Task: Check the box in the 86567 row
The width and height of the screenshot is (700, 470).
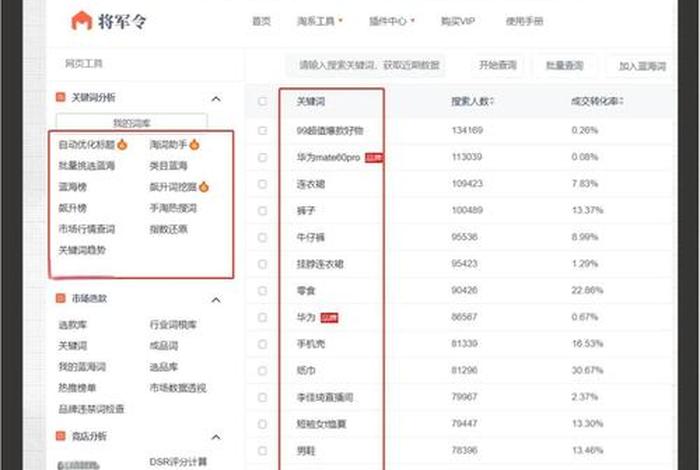Action: coord(262,317)
